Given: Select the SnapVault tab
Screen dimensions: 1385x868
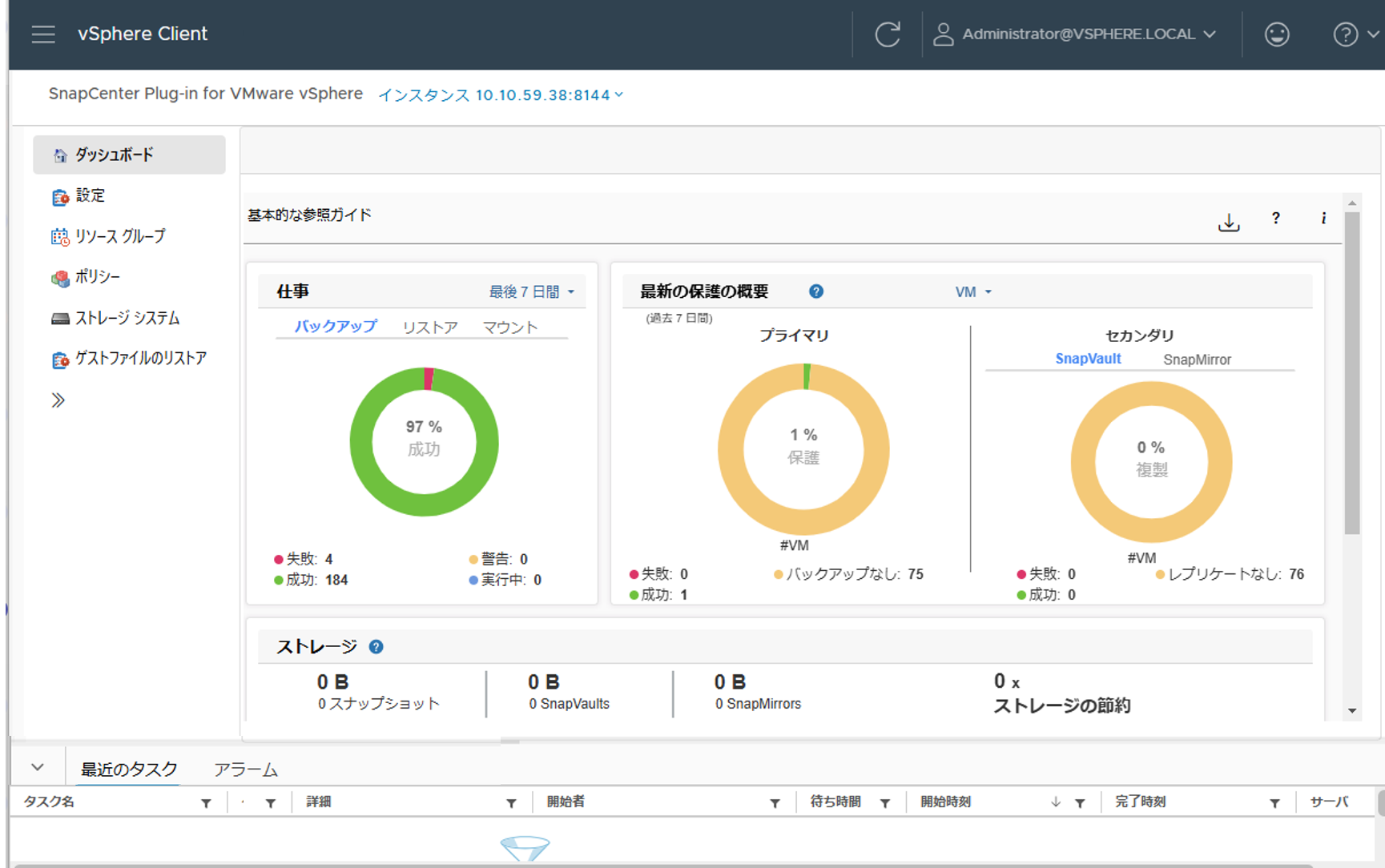Looking at the screenshot, I should coord(1088,359).
